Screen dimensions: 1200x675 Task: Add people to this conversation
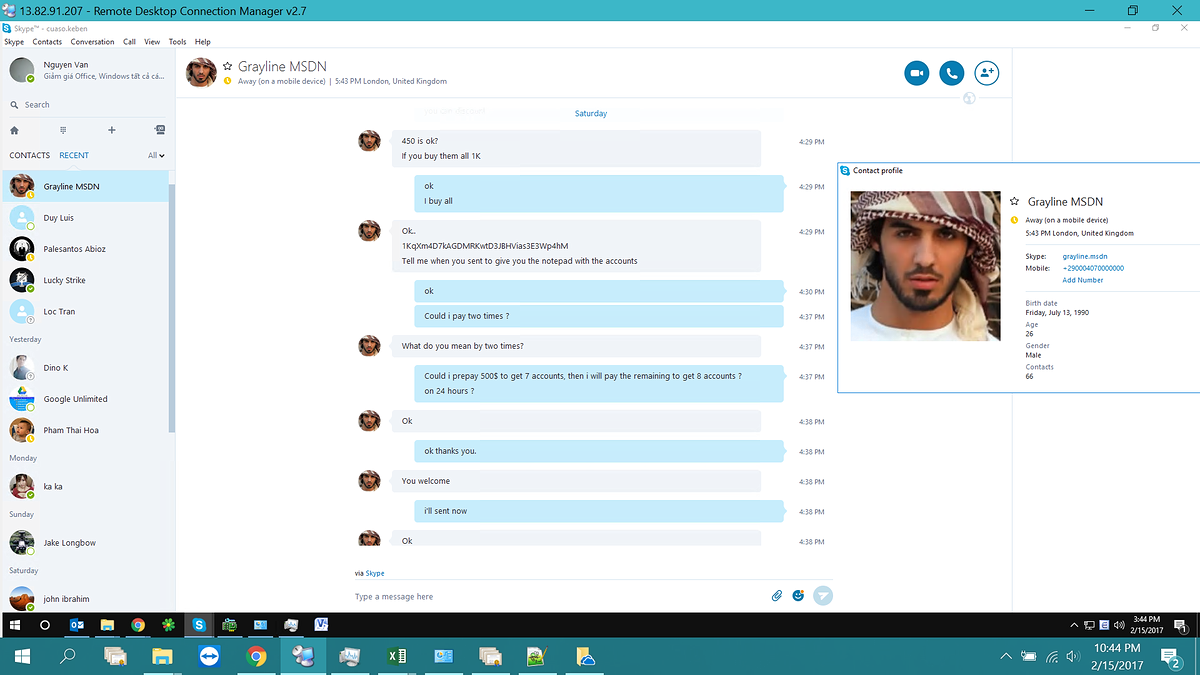coord(986,73)
